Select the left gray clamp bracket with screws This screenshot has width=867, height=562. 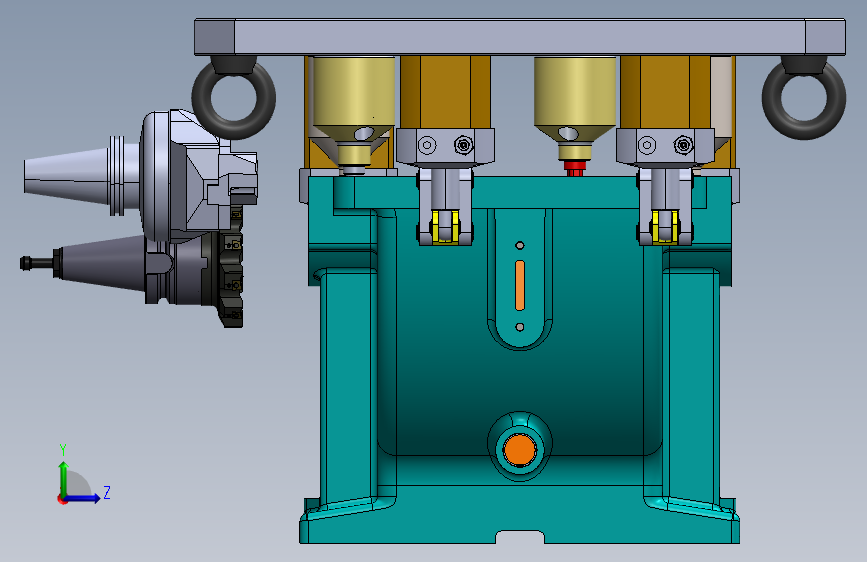click(x=445, y=147)
